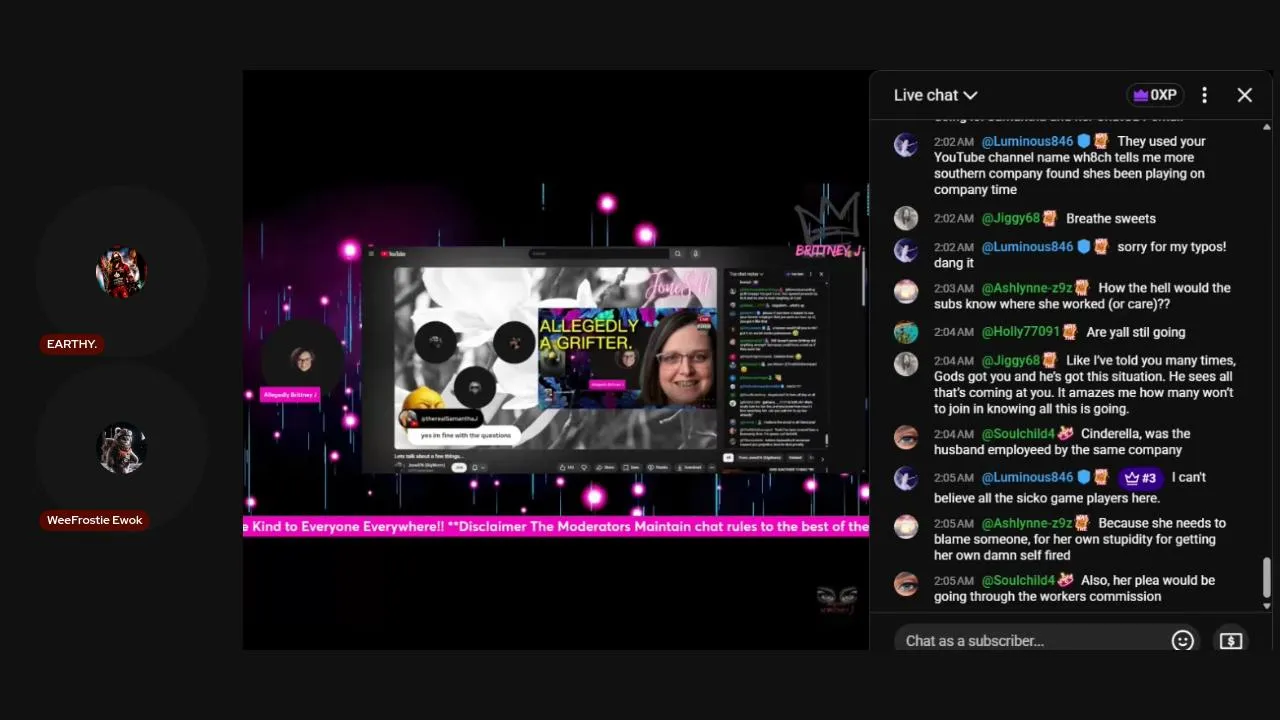Click 'I can't believe all the sicko' message
Image resolution: width=1280 pixels, height=720 pixels.
pyautogui.click(x=1070, y=488)
